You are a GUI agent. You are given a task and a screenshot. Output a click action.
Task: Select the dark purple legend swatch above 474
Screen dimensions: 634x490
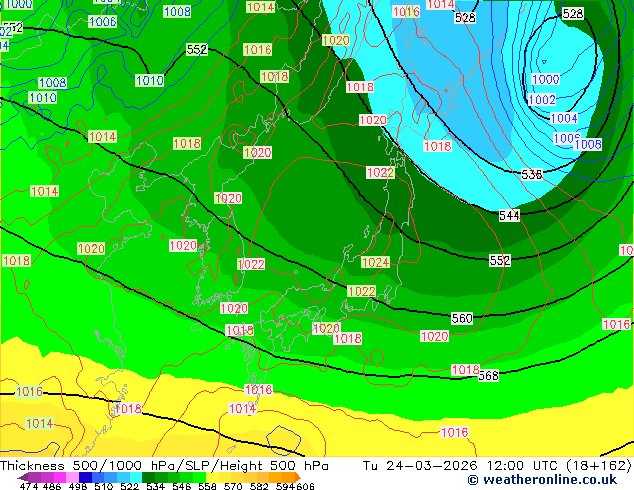34,477
